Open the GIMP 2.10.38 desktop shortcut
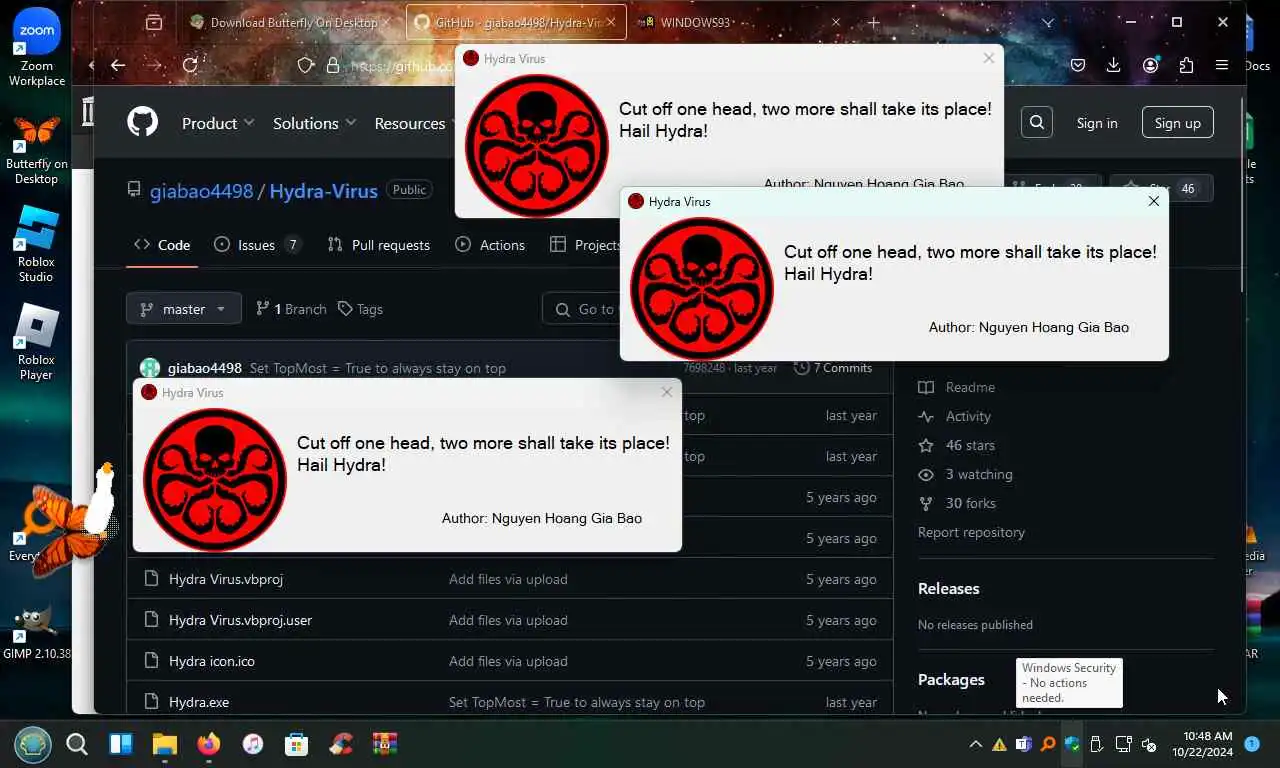Image resolution: width=1280 pixels, height=768 pixels. click(37, 633)
